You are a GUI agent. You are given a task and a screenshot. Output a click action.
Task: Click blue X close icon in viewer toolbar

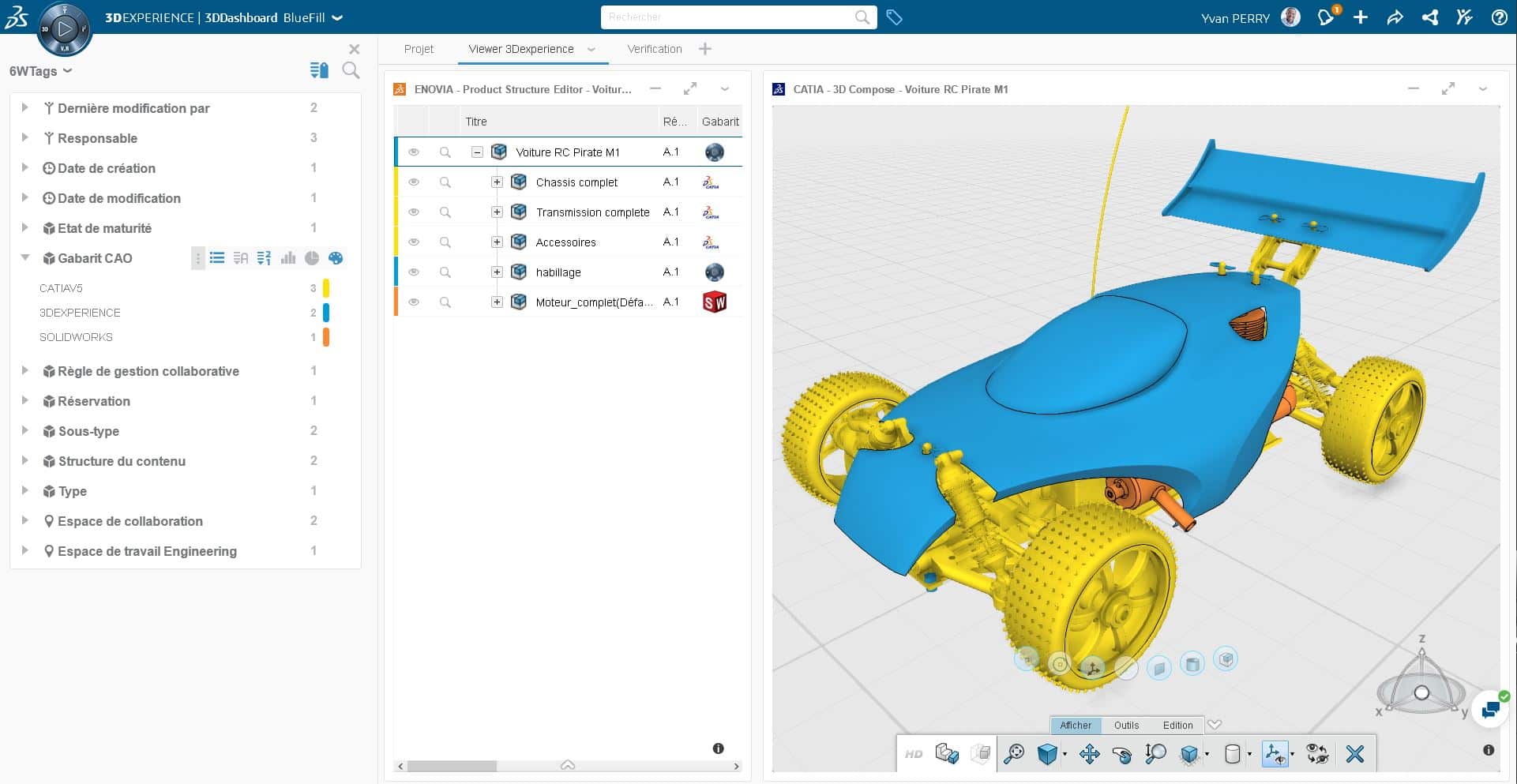point(1355,754)
